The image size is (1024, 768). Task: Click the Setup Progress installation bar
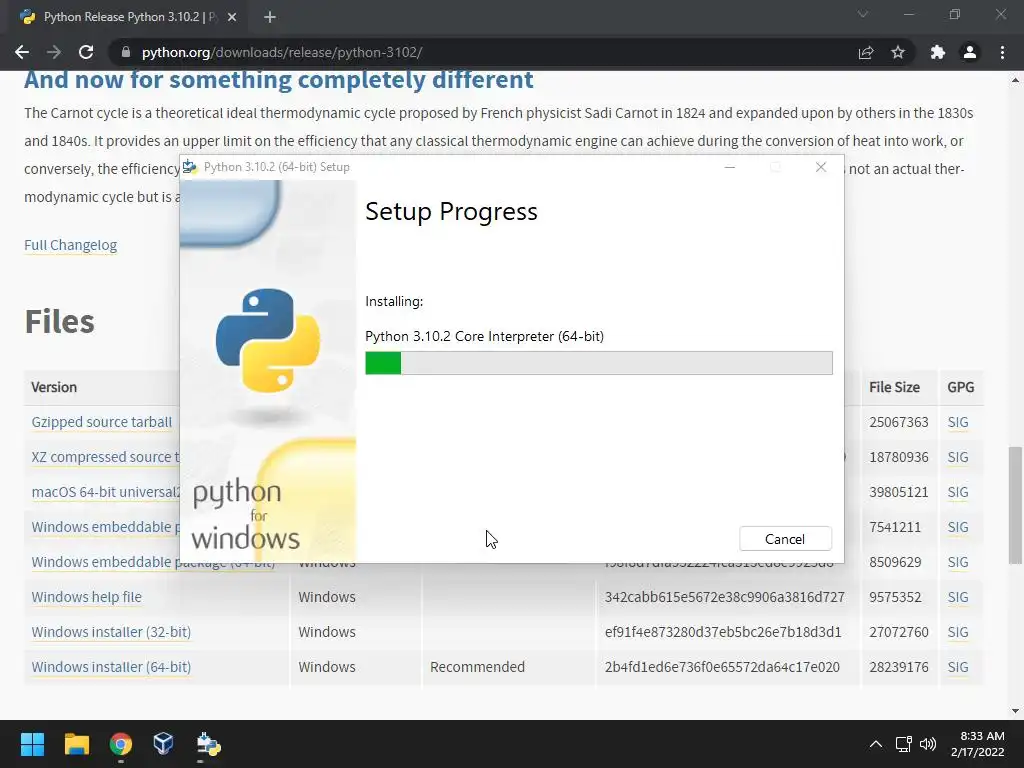click(x=598, y=363)
